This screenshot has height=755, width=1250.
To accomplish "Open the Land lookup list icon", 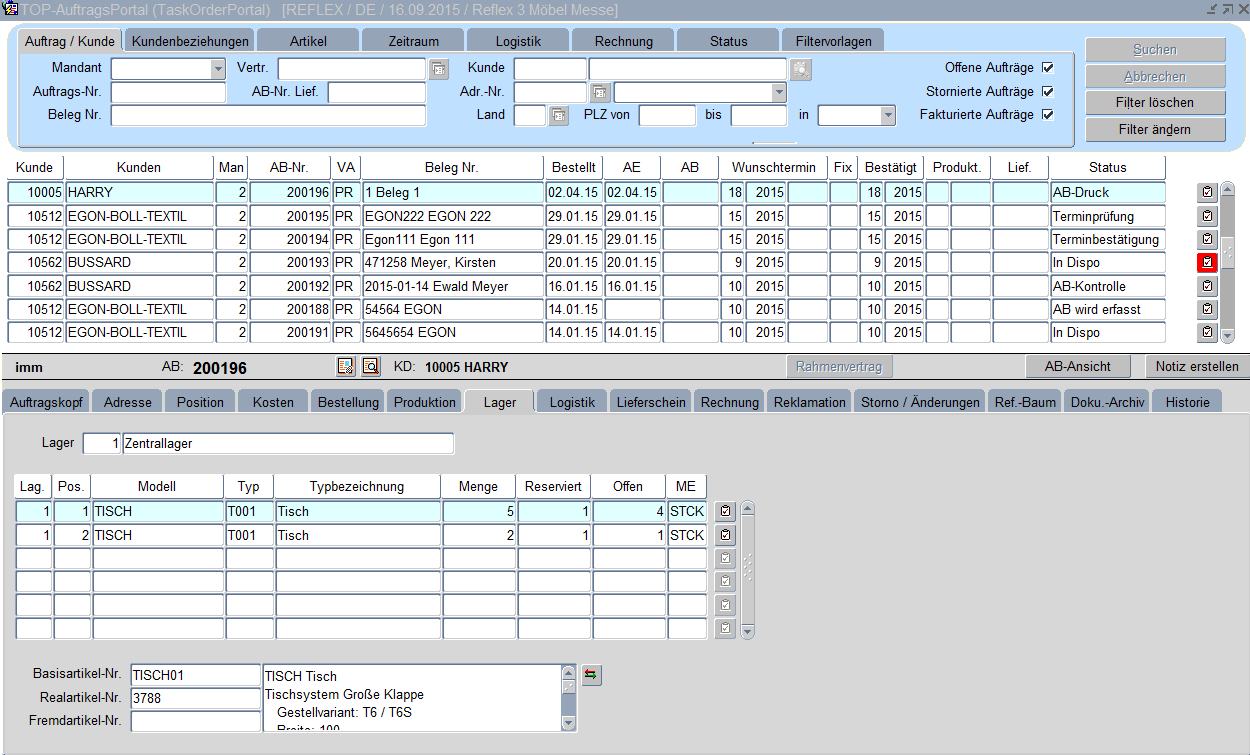I will click(558, 116).
